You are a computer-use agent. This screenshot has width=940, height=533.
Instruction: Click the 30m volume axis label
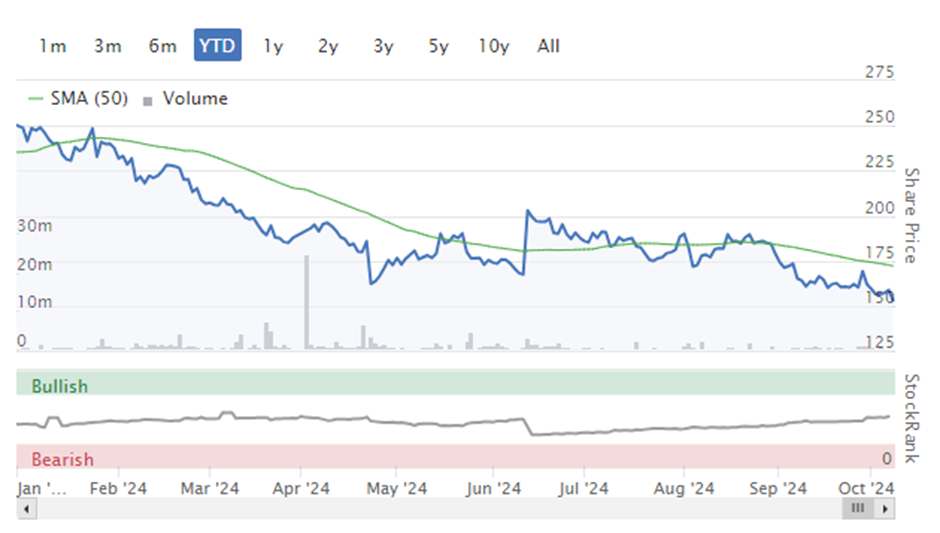35,226
